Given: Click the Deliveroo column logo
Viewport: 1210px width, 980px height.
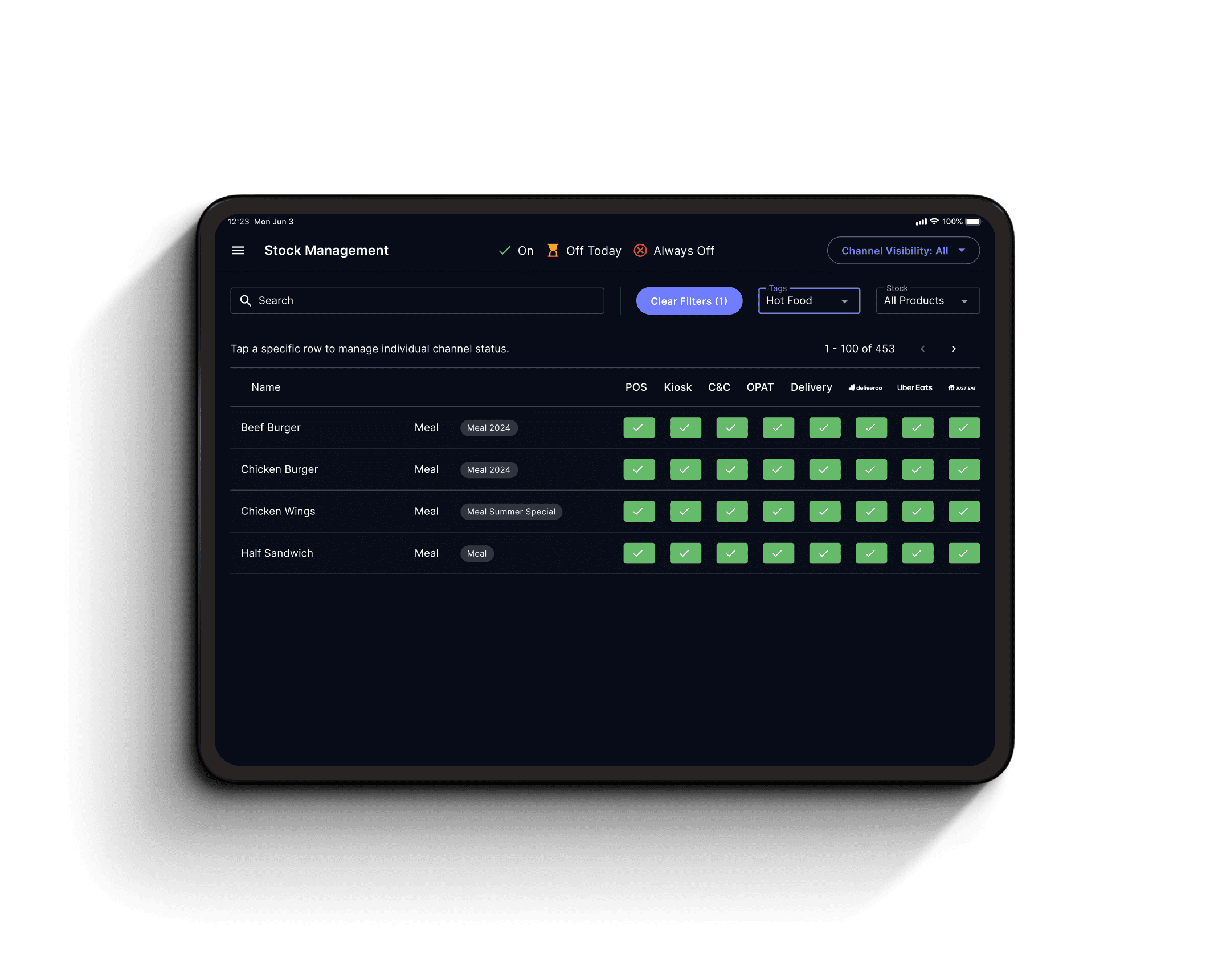Looking at the screenshot, I should point(865,388).
